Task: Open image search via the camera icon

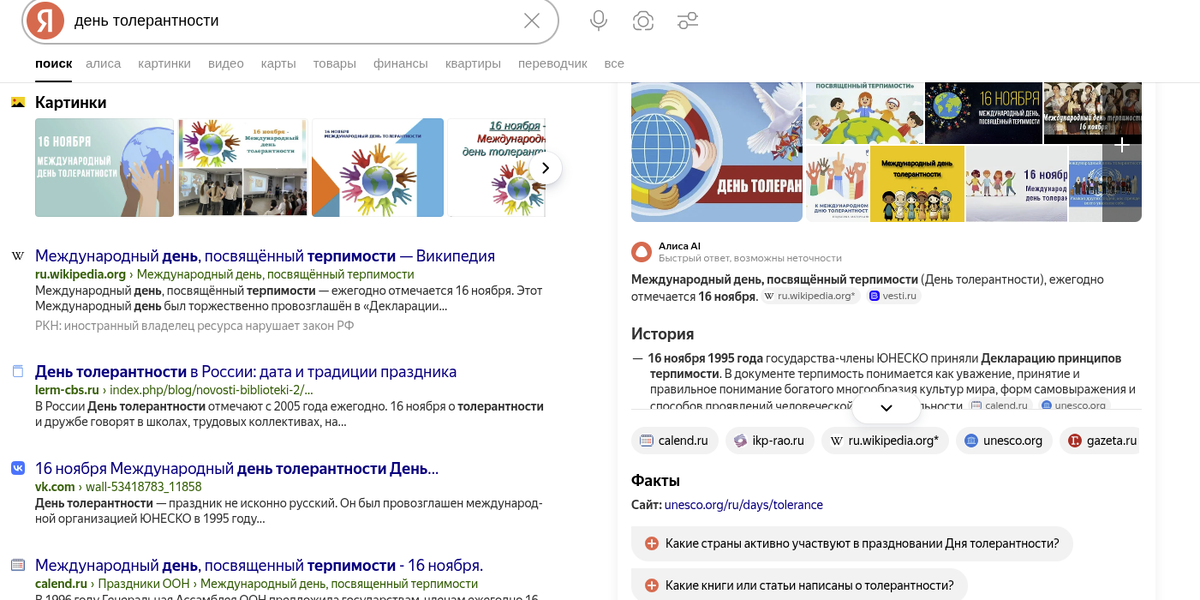Action: tap(643, 19)
